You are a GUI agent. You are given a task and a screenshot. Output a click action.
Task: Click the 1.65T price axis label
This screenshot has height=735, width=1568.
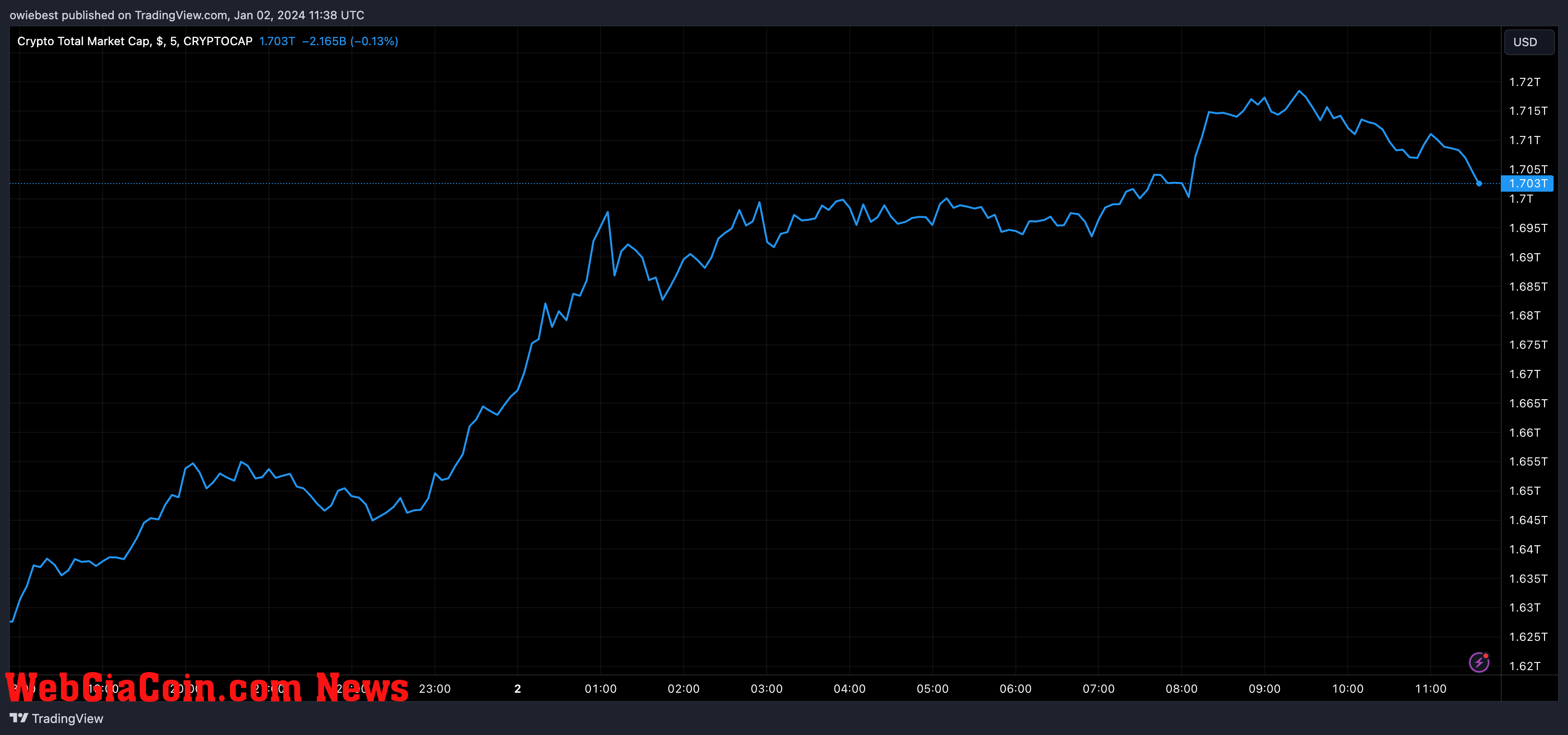[1525, 491]
